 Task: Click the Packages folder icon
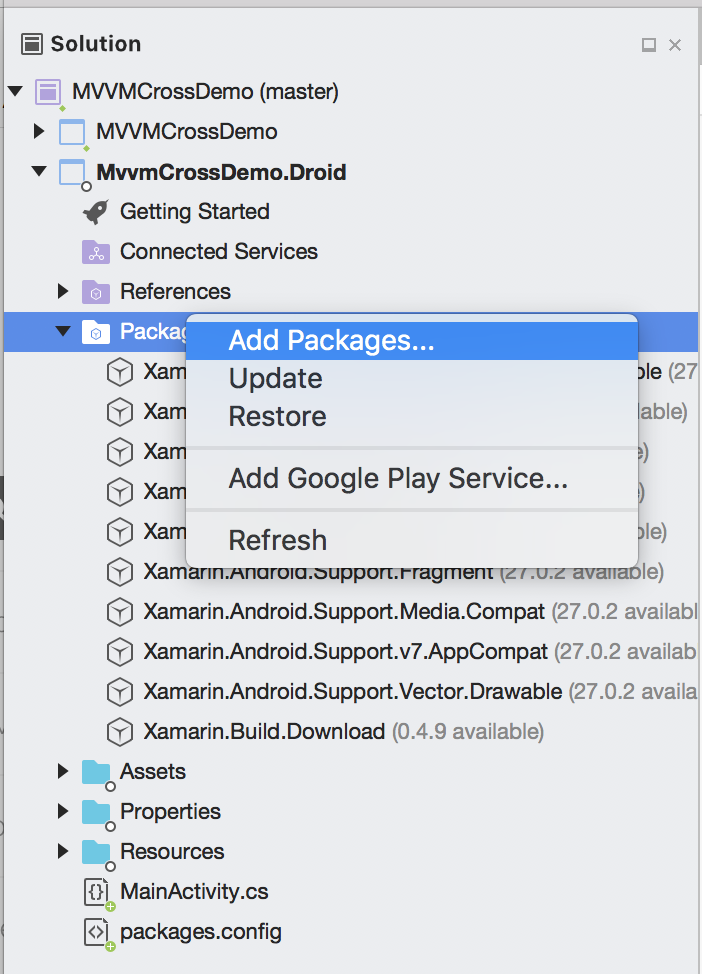95,332
